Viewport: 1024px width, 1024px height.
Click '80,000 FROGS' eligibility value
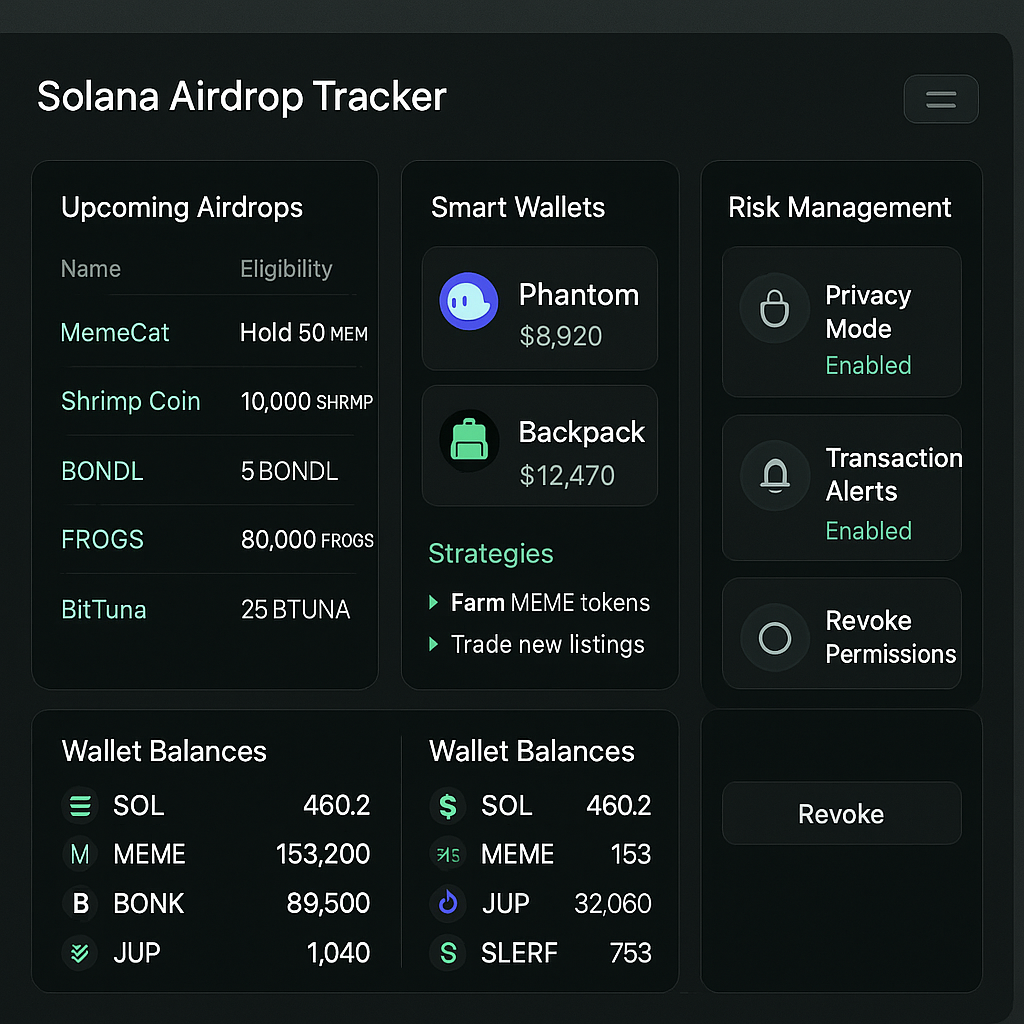coord(307,540)
